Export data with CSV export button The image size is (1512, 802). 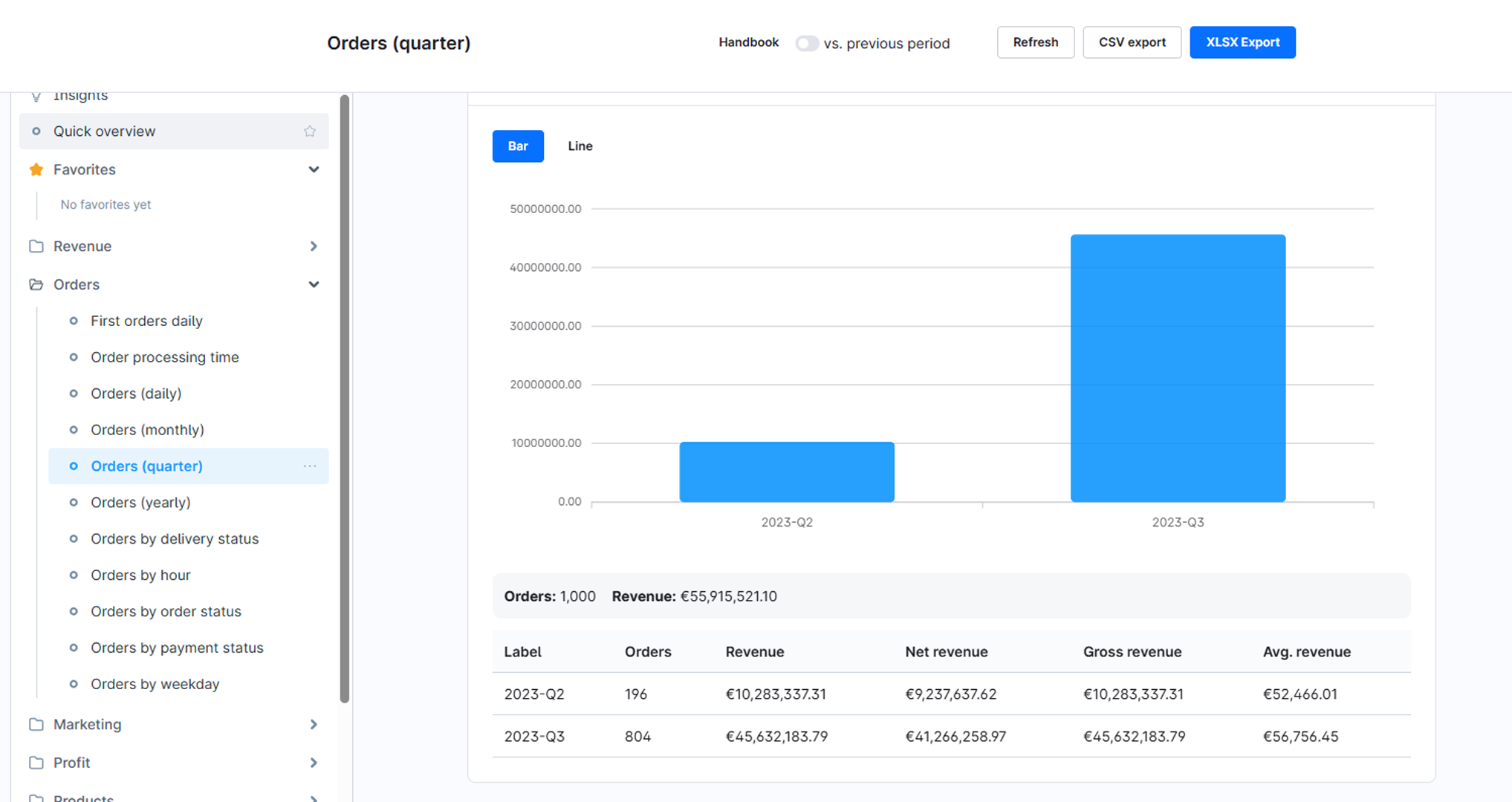(x=1132, y=42)
